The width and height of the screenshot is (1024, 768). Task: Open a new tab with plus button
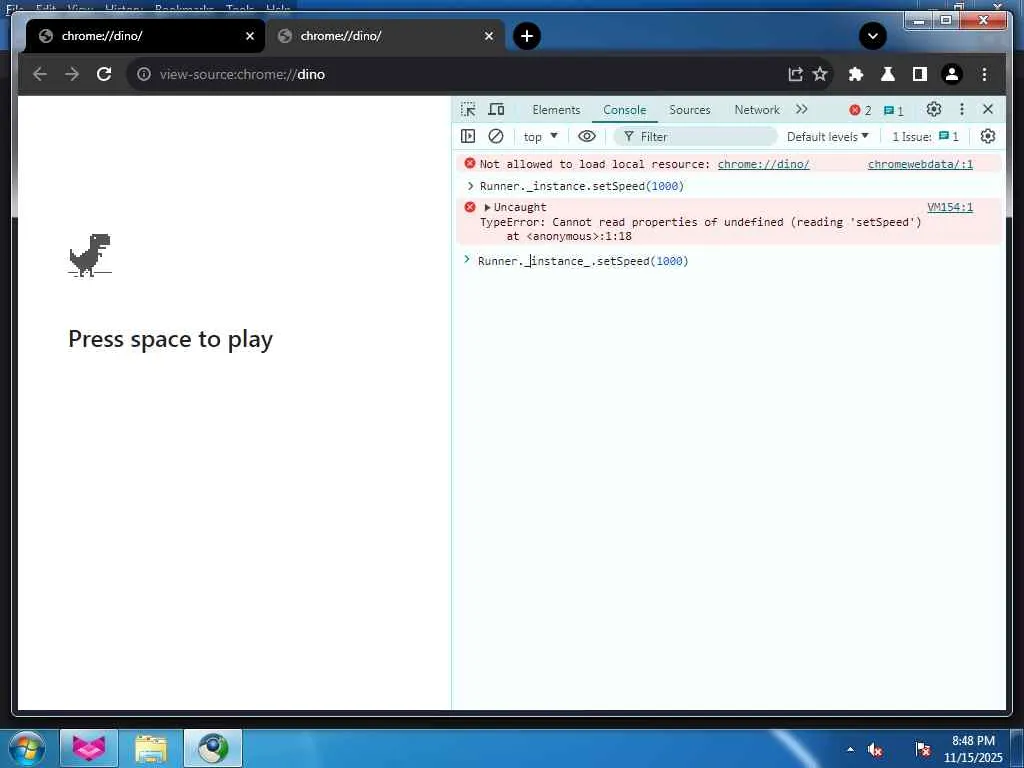(x=527, y=36)
